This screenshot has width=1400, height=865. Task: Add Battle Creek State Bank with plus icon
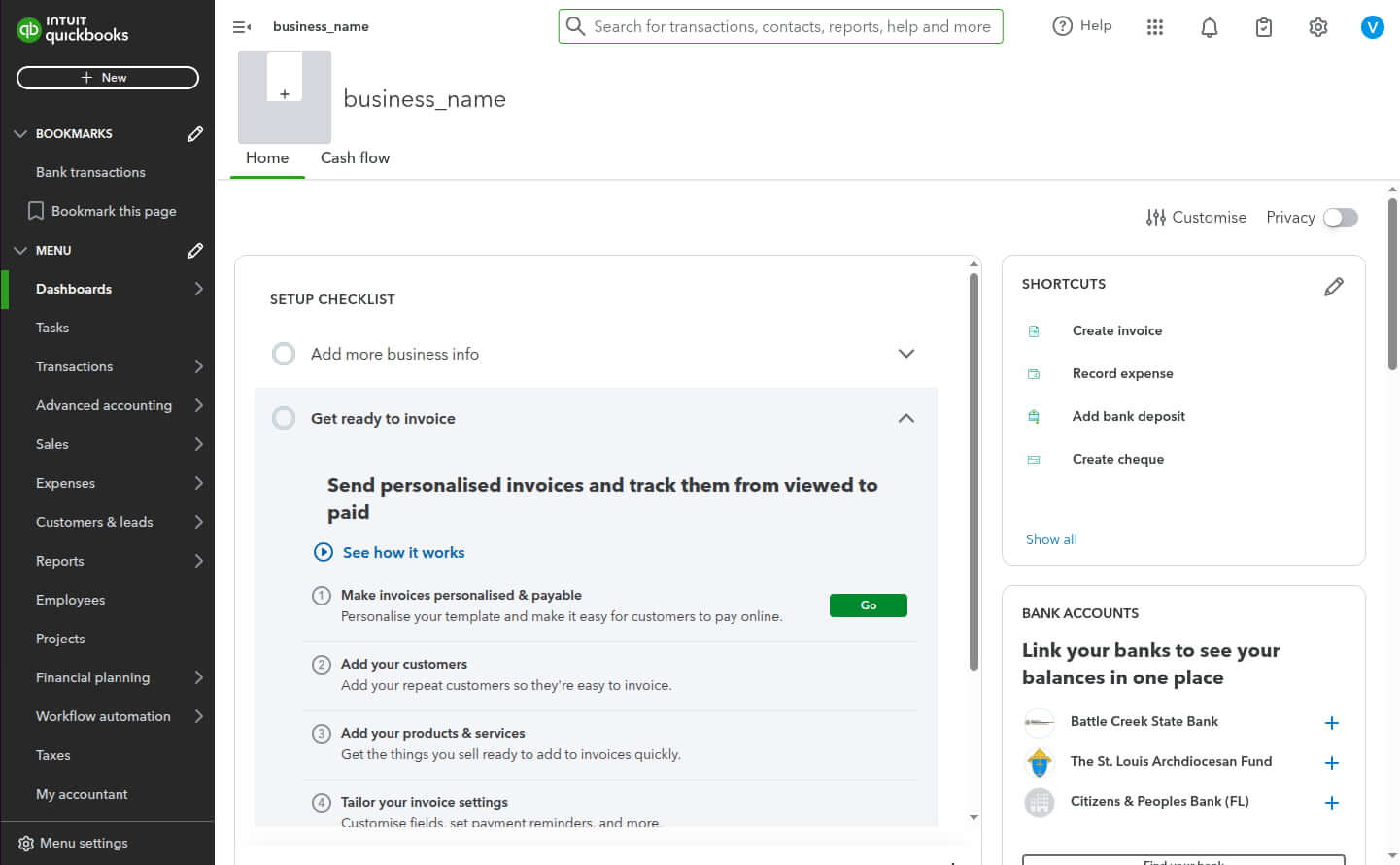1332,723
